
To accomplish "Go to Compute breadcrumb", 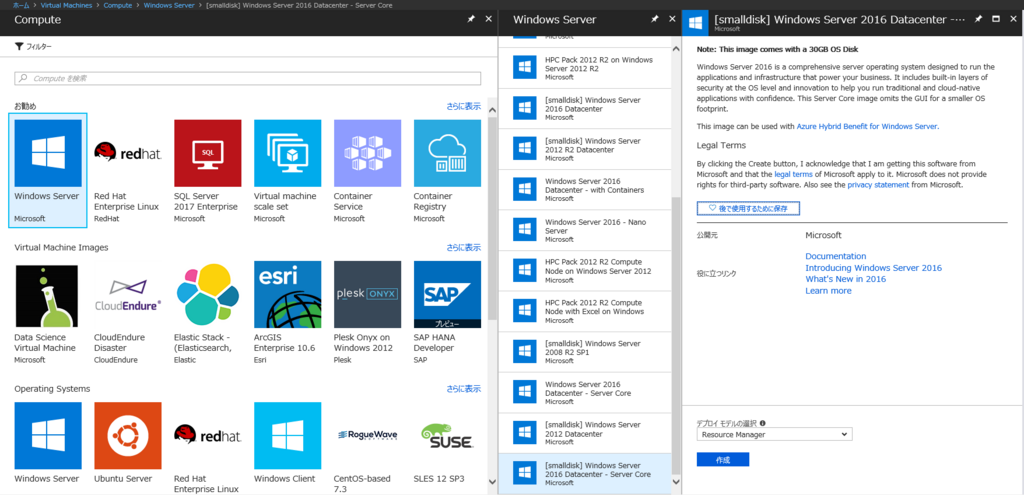I will click(x=118, y=5).
